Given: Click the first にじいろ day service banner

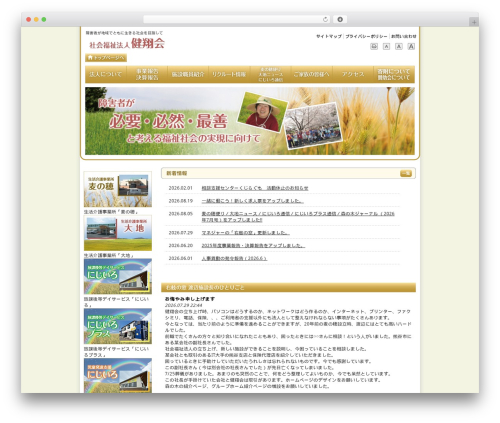Looking at the screenshot, I should click(x=118, y=276).
